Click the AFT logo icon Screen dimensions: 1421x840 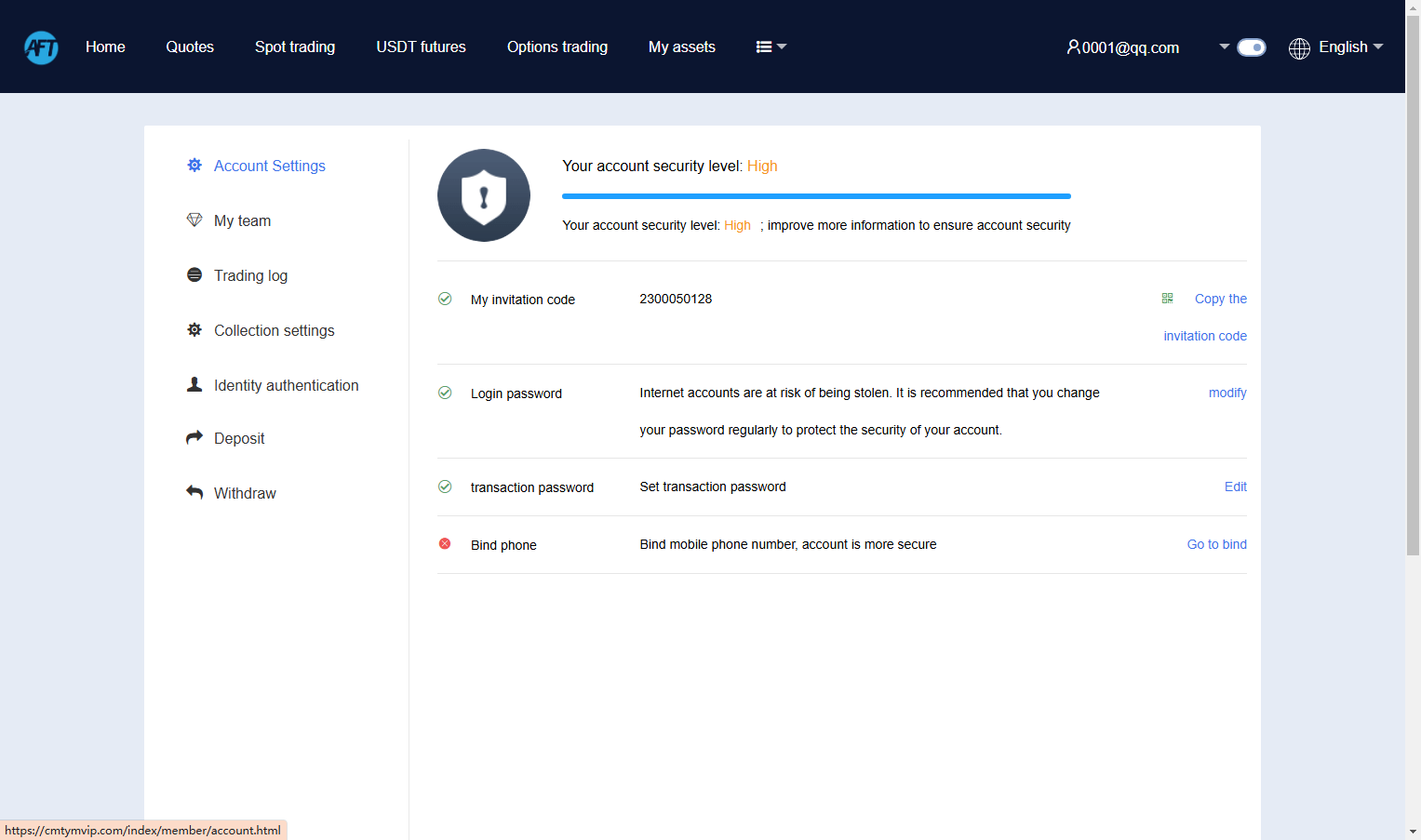[41, 47]
